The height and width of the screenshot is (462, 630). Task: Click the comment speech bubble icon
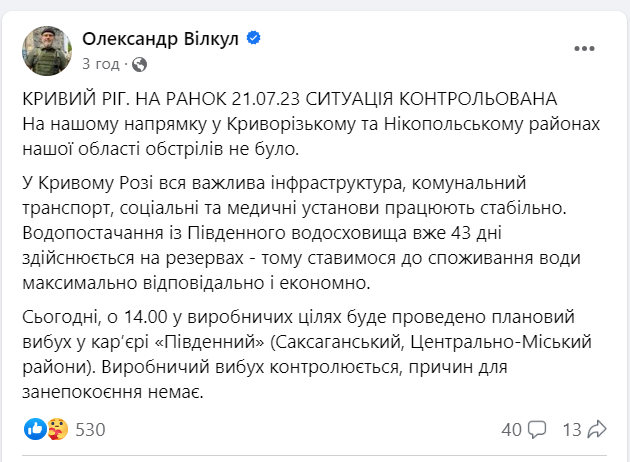coord(536,430)
